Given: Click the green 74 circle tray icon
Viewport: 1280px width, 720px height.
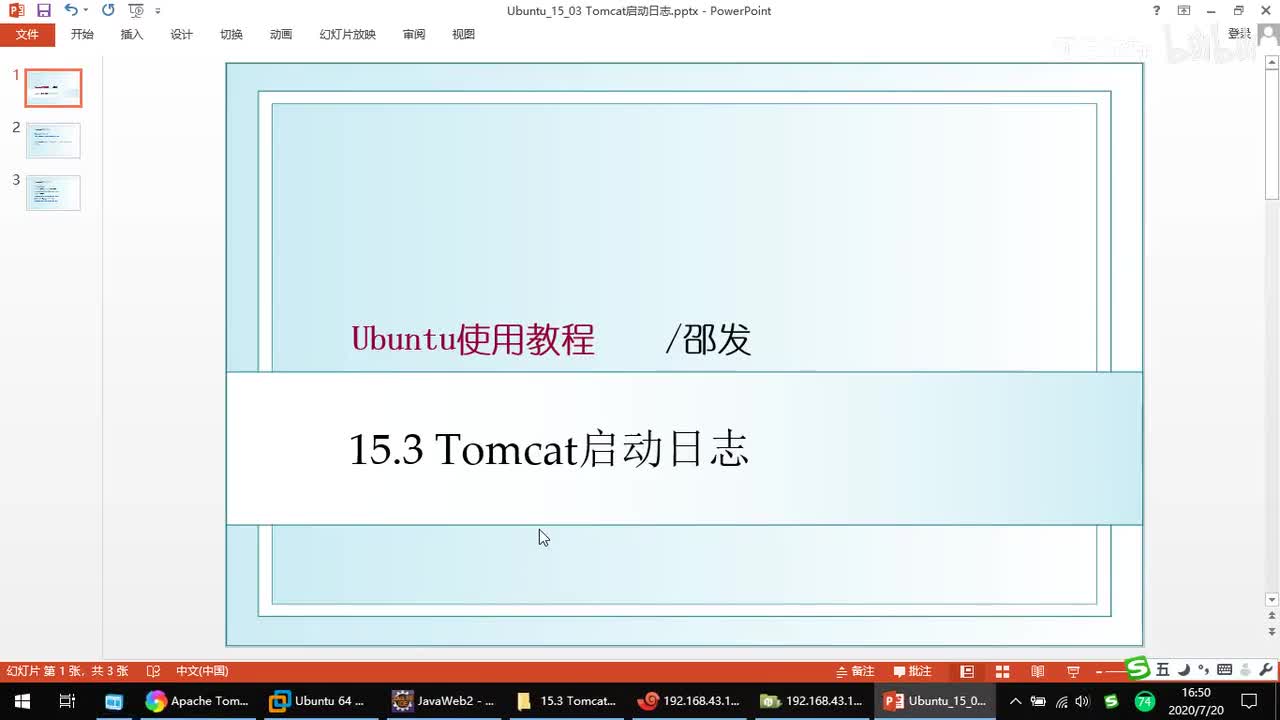Looking at the screenshot, I should pos(1144,701).
